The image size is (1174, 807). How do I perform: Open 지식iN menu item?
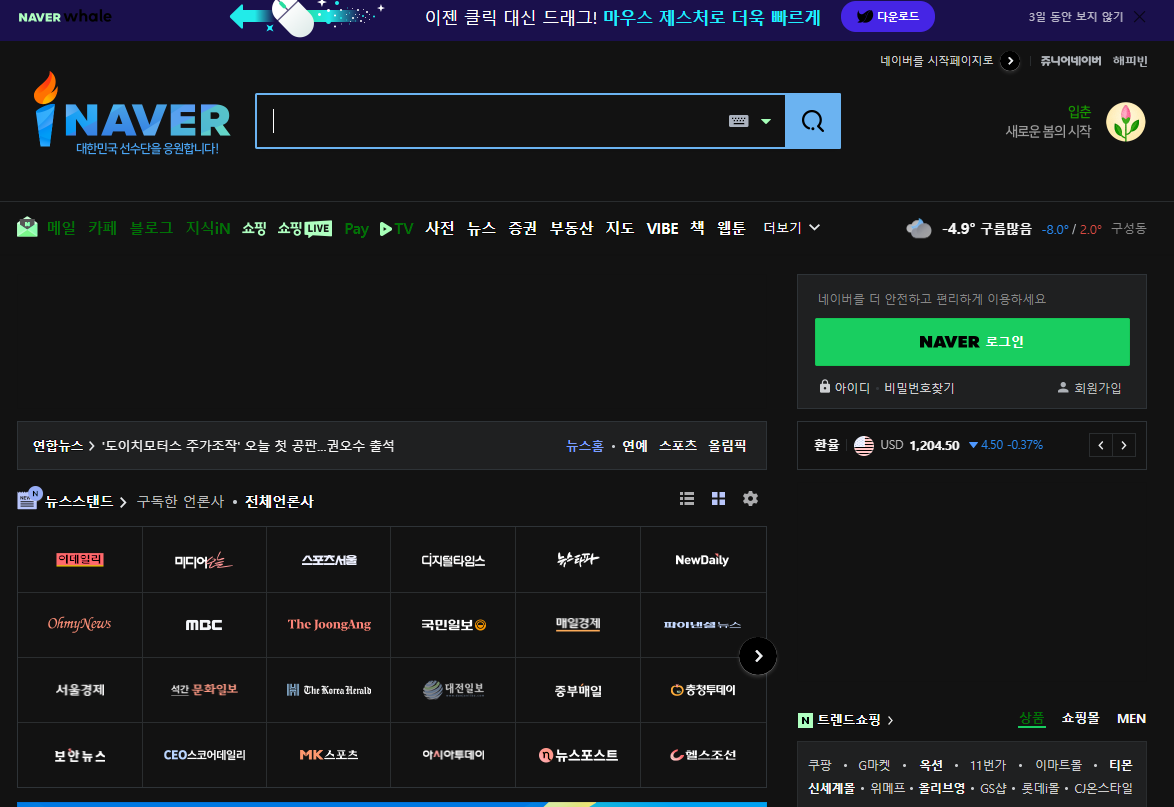click(x=207, y=228)
